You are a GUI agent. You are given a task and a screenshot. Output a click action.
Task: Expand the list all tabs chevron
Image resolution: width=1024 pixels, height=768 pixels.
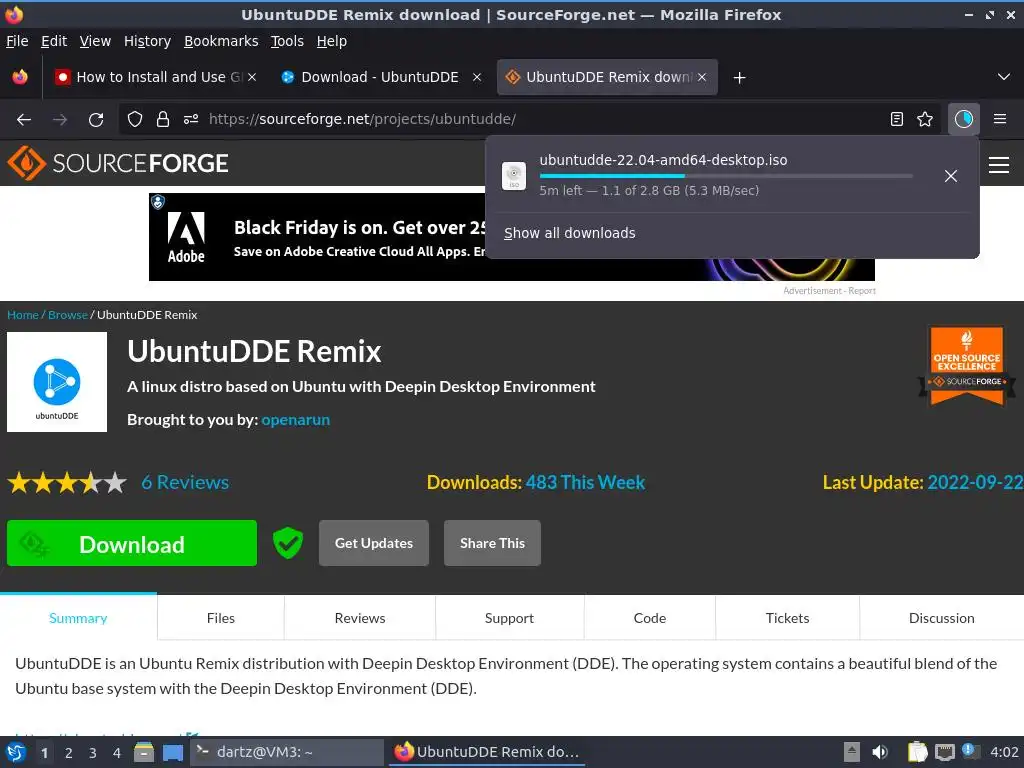click(x=1004, y=77)
